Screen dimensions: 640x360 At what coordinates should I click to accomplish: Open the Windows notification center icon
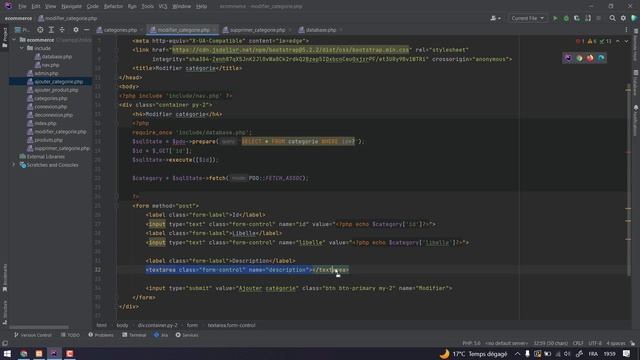coord(626,353)
